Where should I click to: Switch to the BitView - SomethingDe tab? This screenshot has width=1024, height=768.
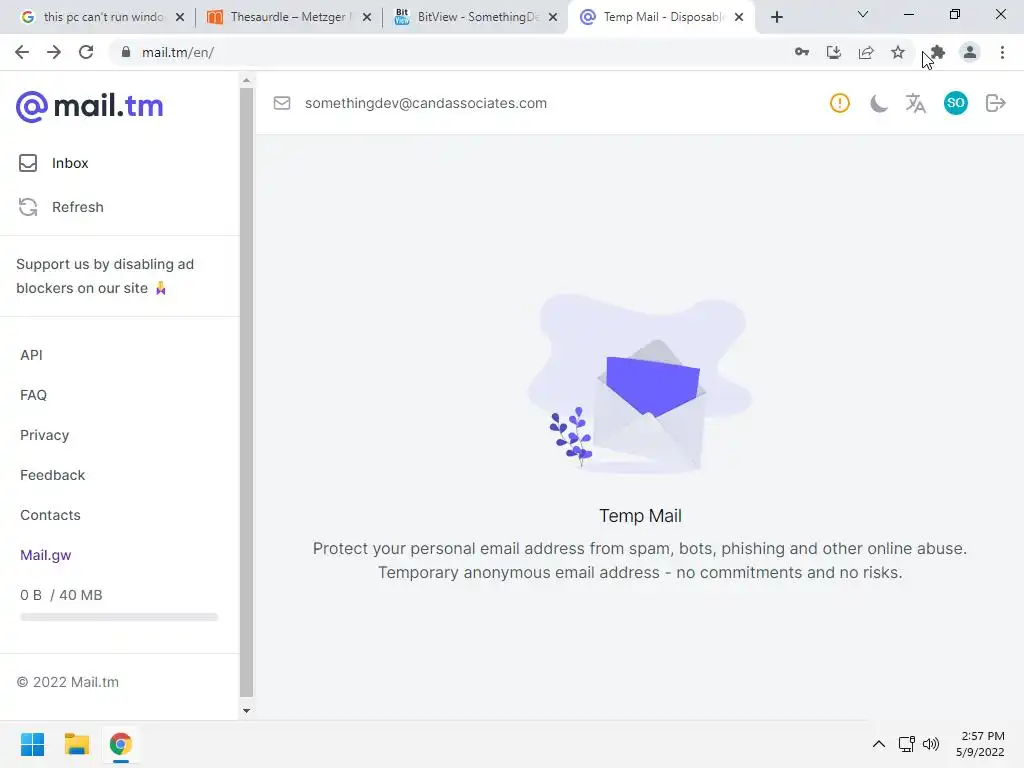[x=475, y=17]
